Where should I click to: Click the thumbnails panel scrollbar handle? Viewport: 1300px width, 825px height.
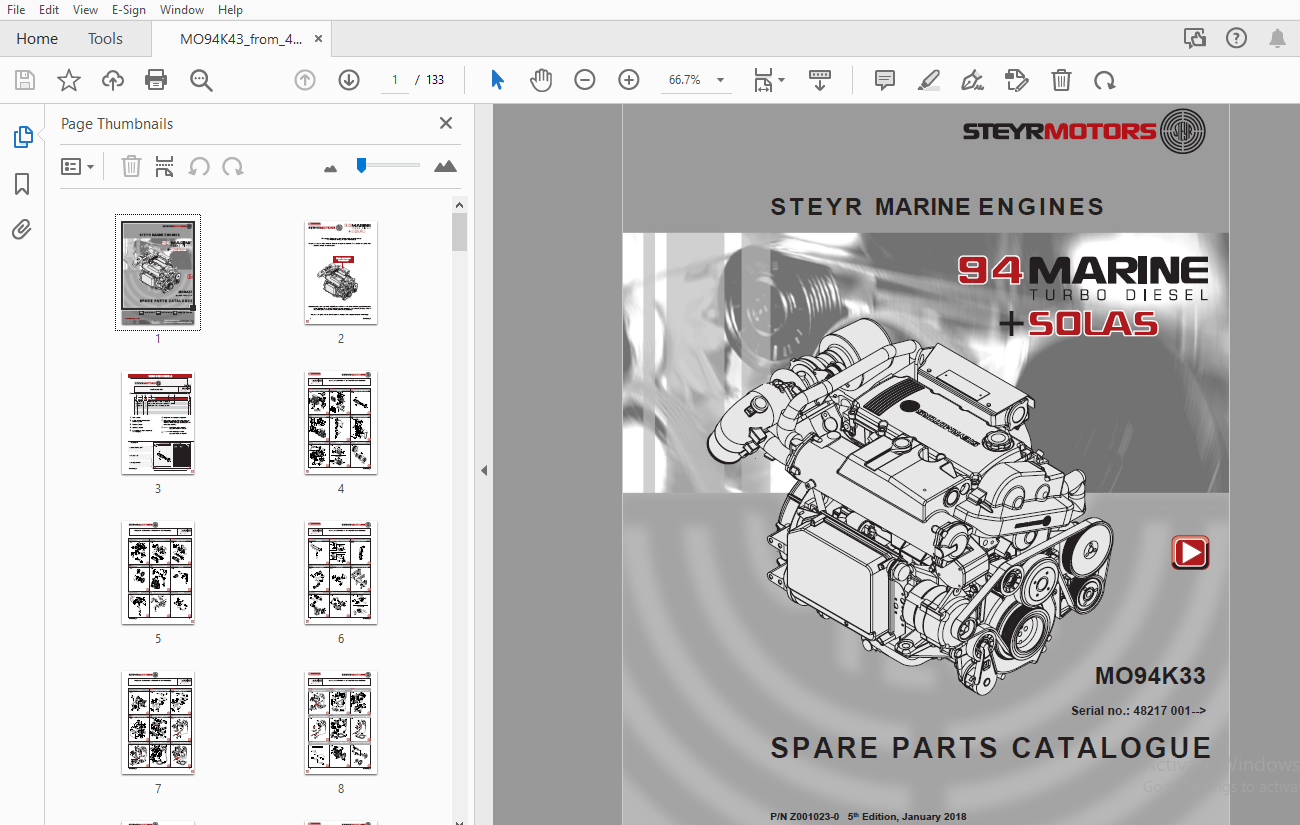coord(459,232)
